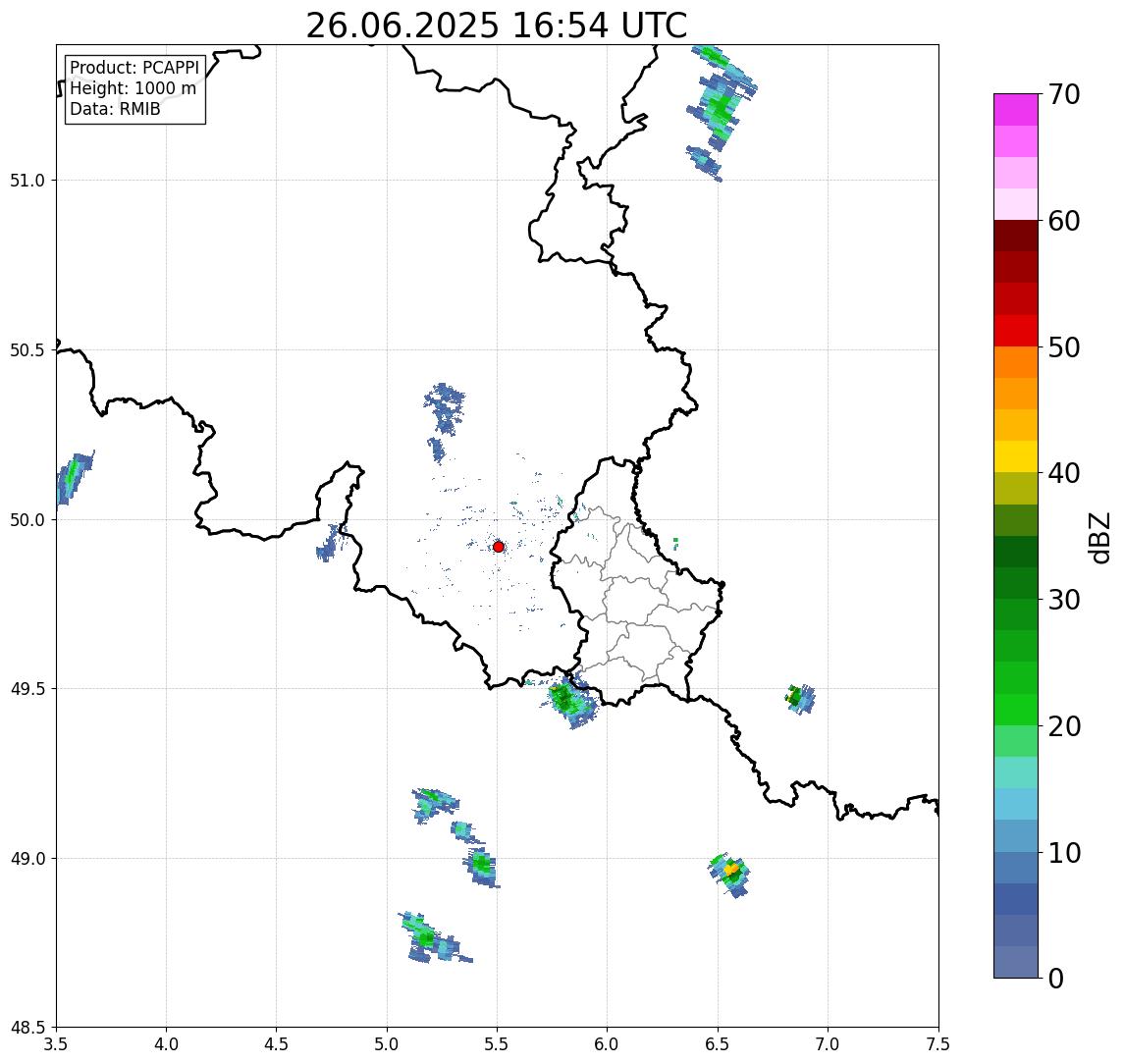Image resolution: width=1124 pixels, height=1064 pixels.
Task: Click the yellow colorbar segment just above 40
Action: tap(1016, 457)
